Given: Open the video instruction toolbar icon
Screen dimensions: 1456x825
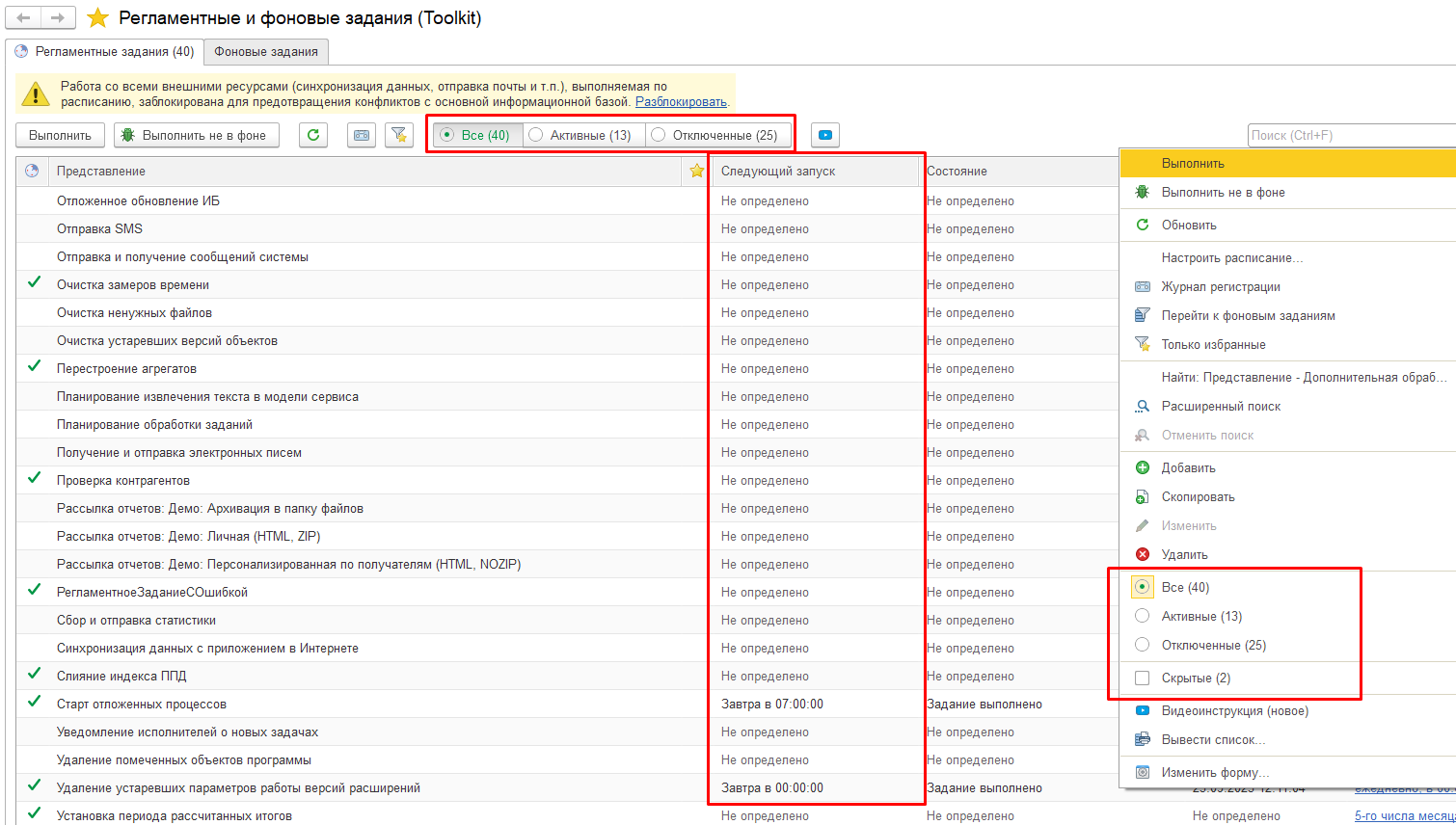Looking at the screenshot, I should click(825, 135).
